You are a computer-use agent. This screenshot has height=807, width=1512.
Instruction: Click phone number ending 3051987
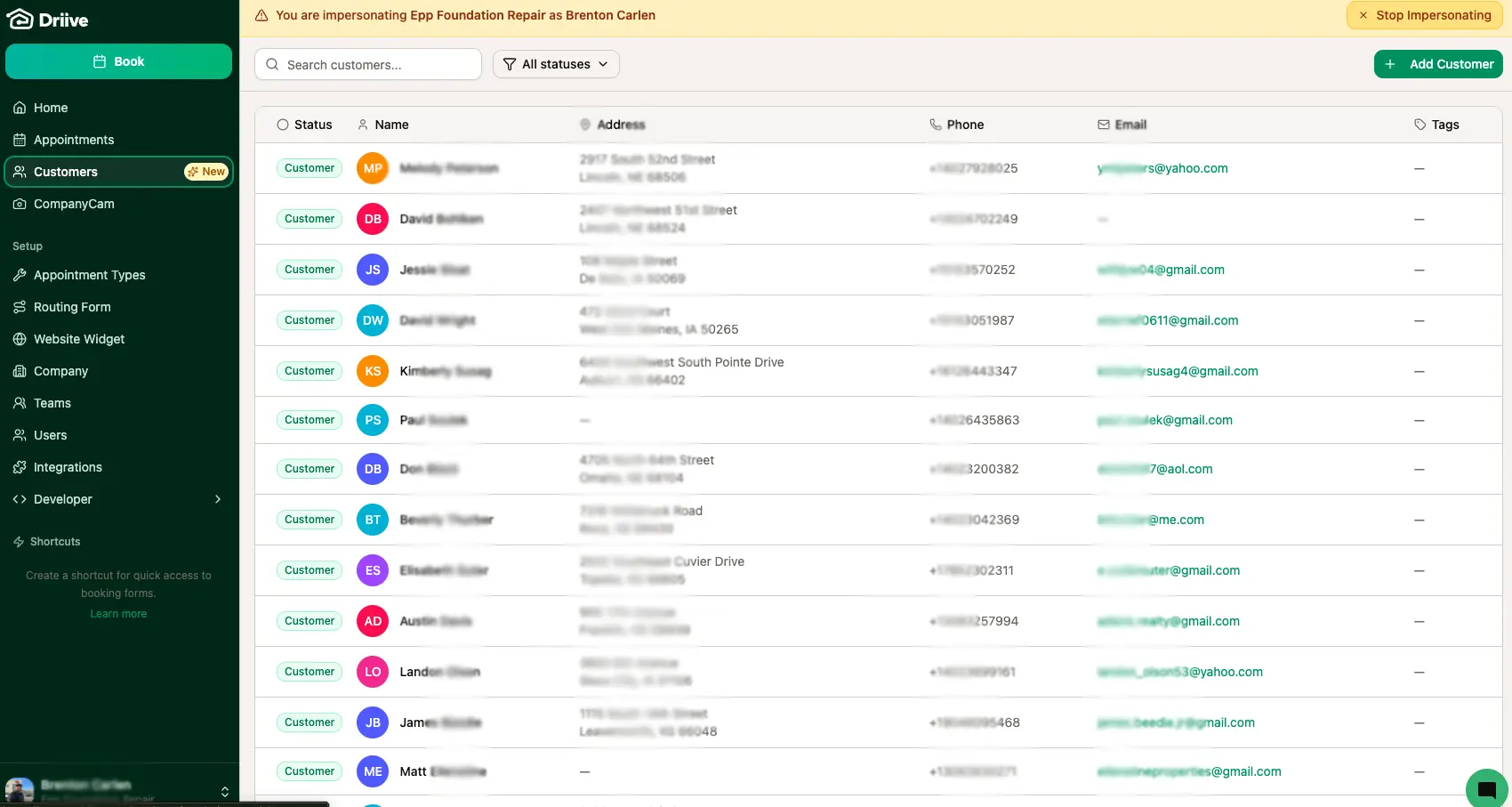tap(972, 320)
